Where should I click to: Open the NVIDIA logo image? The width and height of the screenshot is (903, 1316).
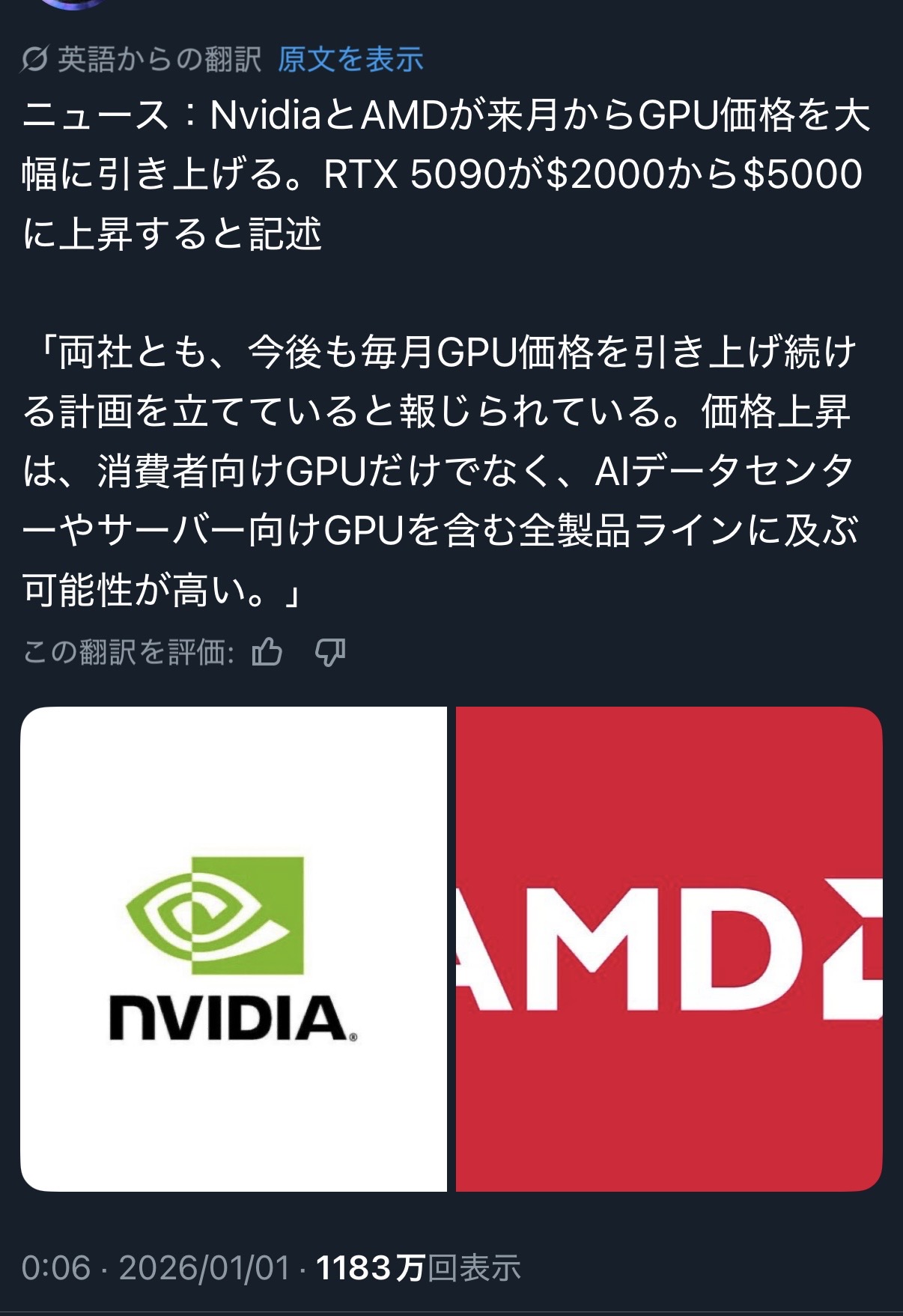234,948
